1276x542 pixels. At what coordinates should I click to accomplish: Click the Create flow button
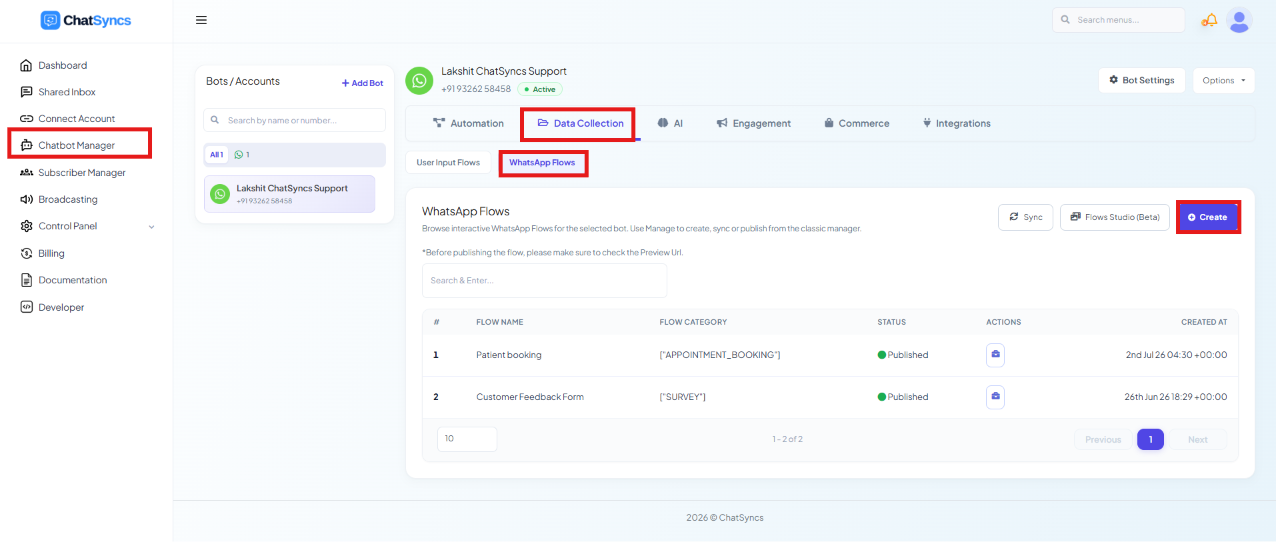click(1208, 217)
